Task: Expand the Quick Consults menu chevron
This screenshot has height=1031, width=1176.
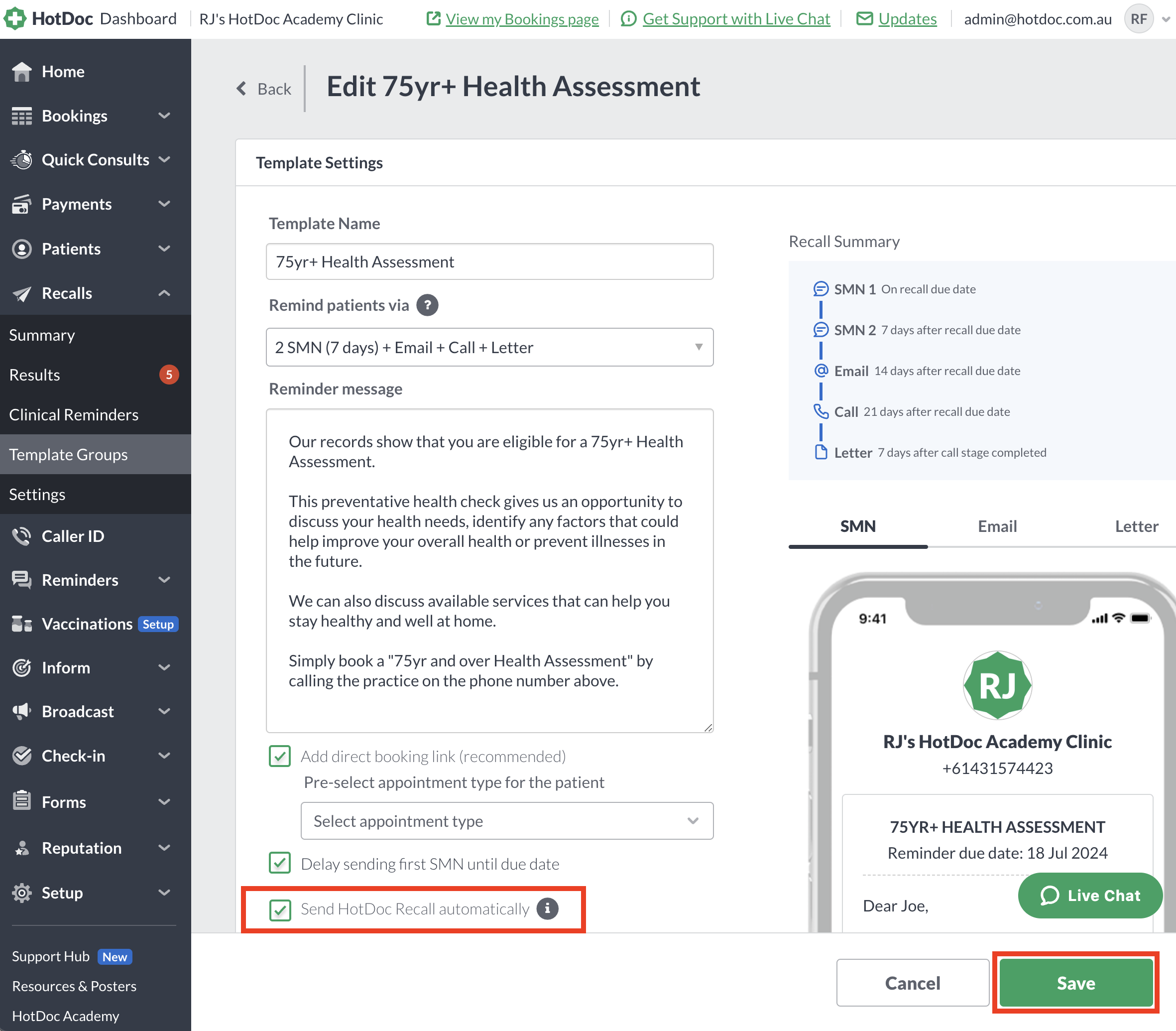Action: 164,159
